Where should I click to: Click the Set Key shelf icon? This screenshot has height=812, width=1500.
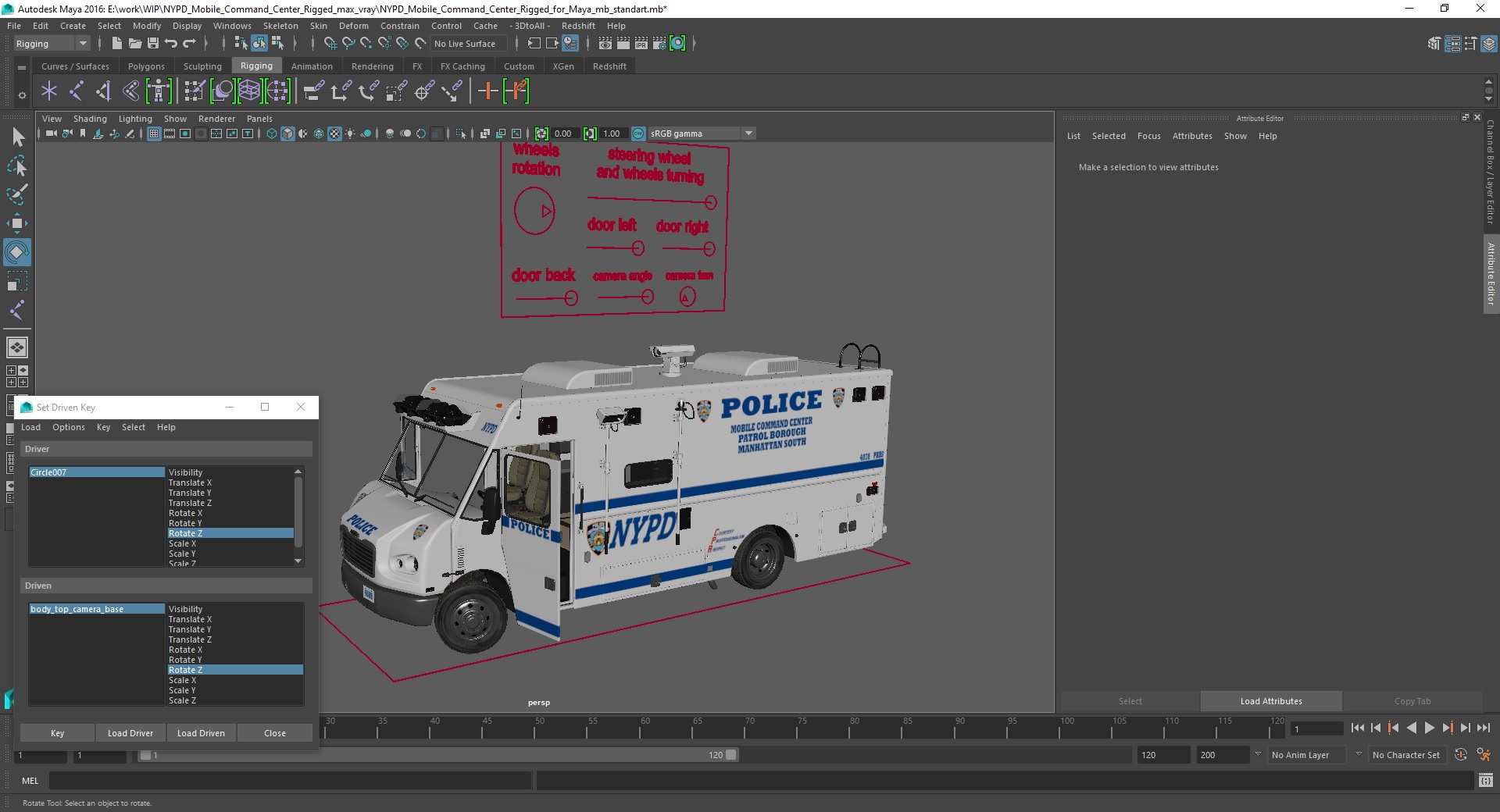[487, 91]
